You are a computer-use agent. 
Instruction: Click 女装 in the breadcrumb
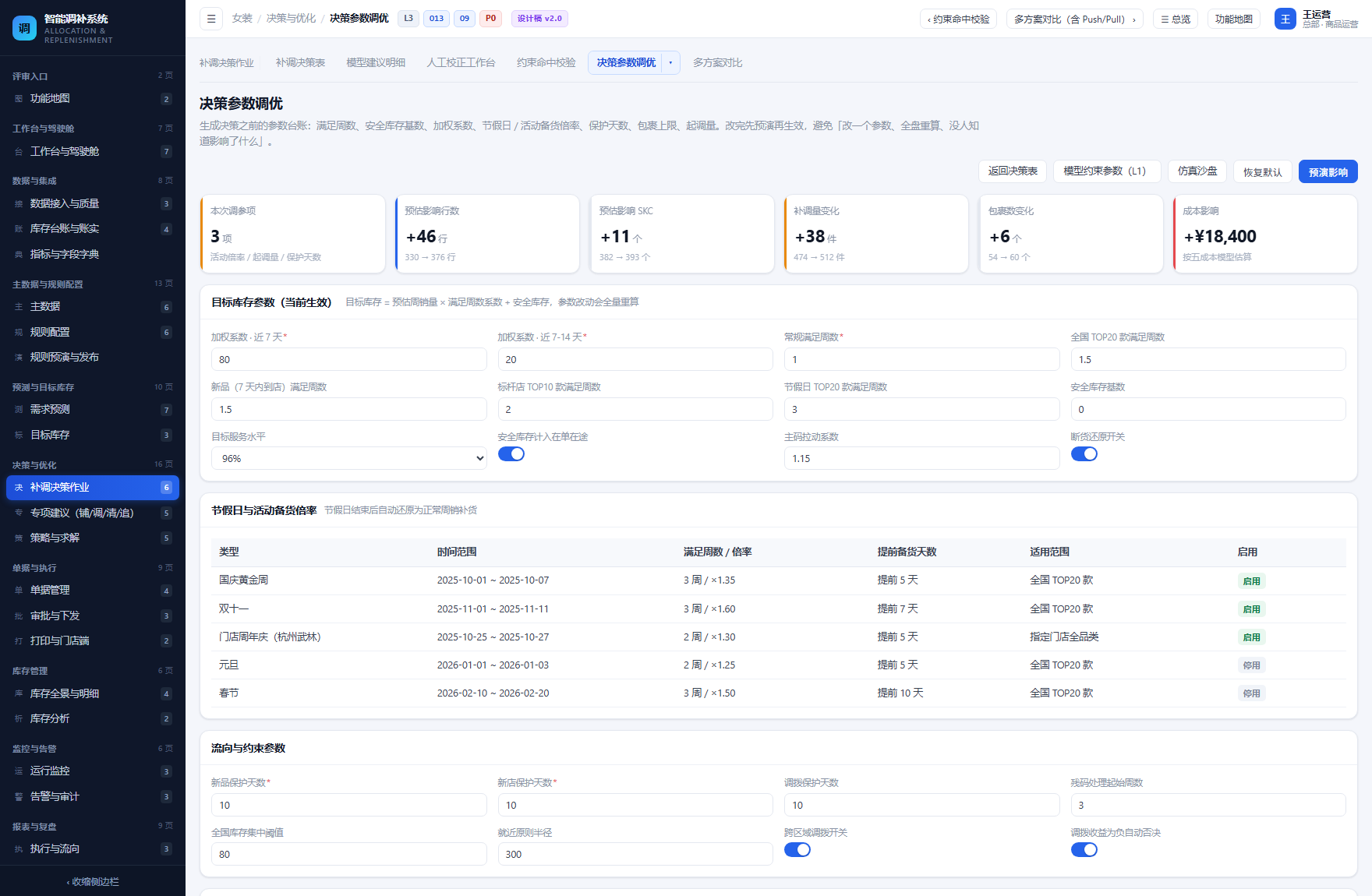tap(242, 19)
